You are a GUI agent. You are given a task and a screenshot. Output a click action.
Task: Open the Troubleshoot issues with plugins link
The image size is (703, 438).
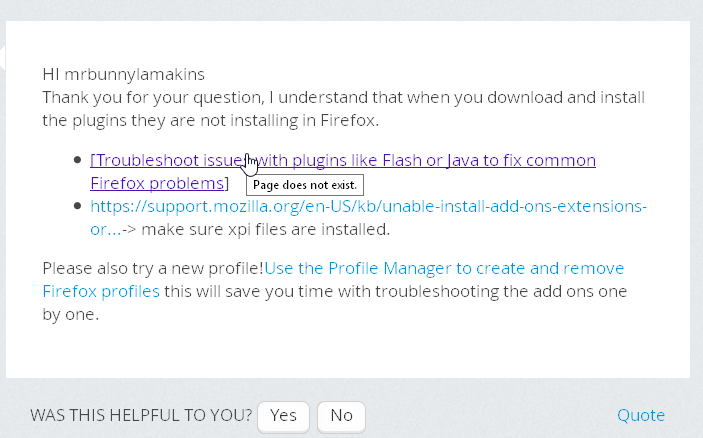point(343,160)
